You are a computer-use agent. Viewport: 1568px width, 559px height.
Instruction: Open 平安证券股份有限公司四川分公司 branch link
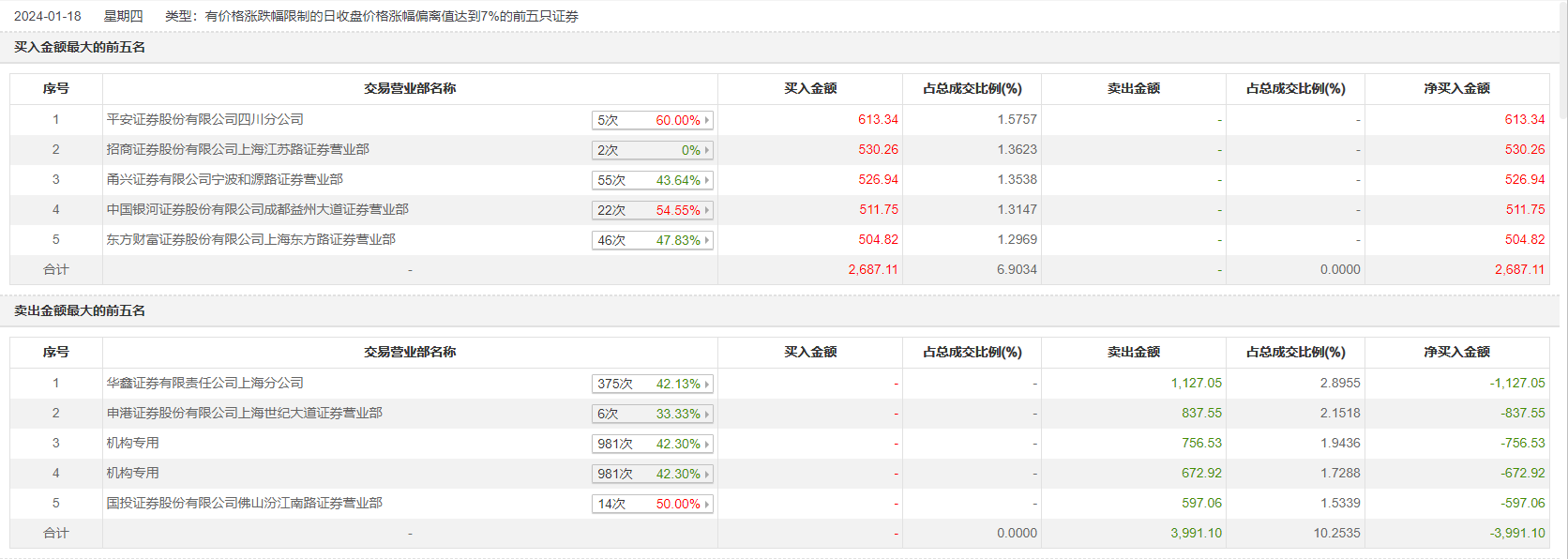coord(204,119)
